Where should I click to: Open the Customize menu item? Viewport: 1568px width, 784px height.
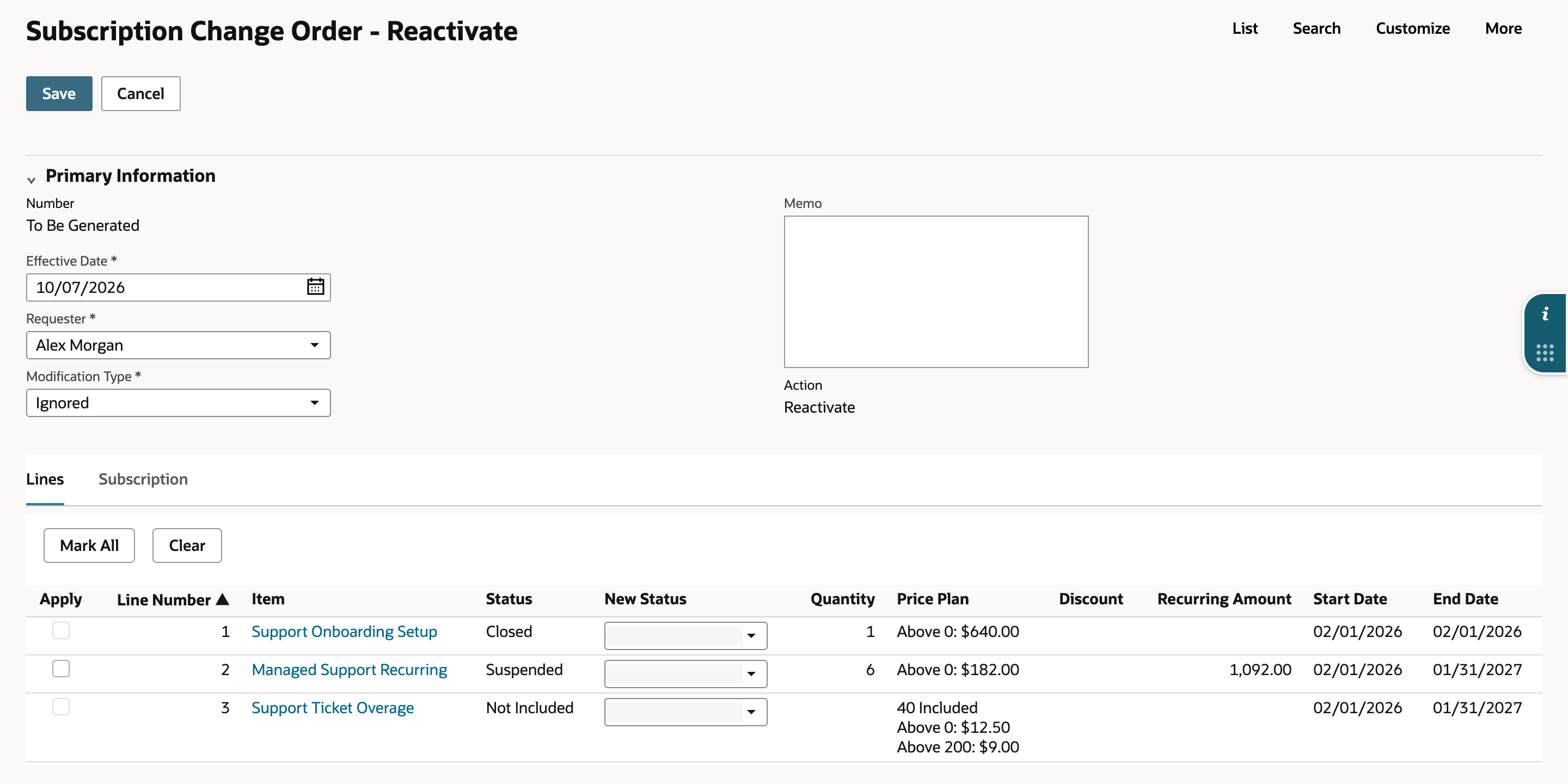[x=1413, y=29]
